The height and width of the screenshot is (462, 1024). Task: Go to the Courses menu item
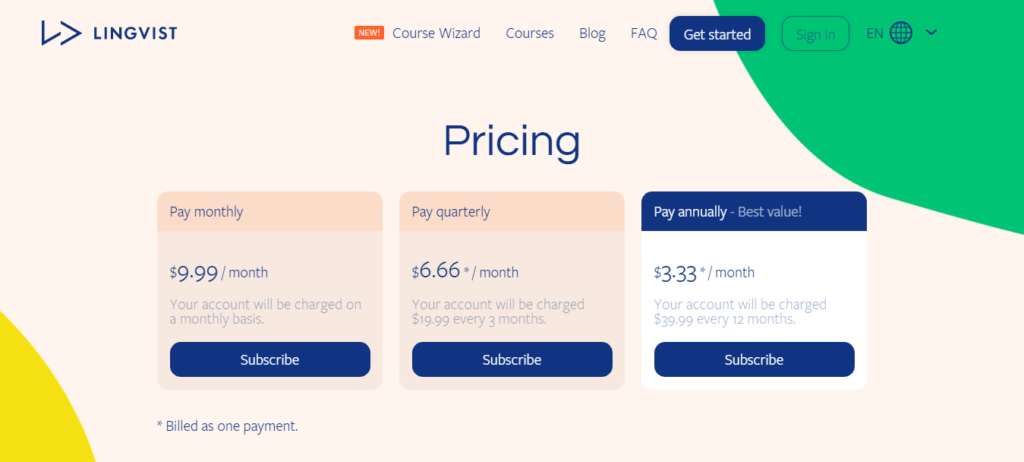pos(529,33)
